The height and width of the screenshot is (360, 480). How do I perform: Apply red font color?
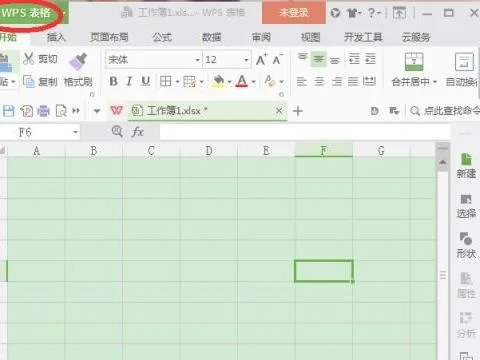click(x=242, y=81)
